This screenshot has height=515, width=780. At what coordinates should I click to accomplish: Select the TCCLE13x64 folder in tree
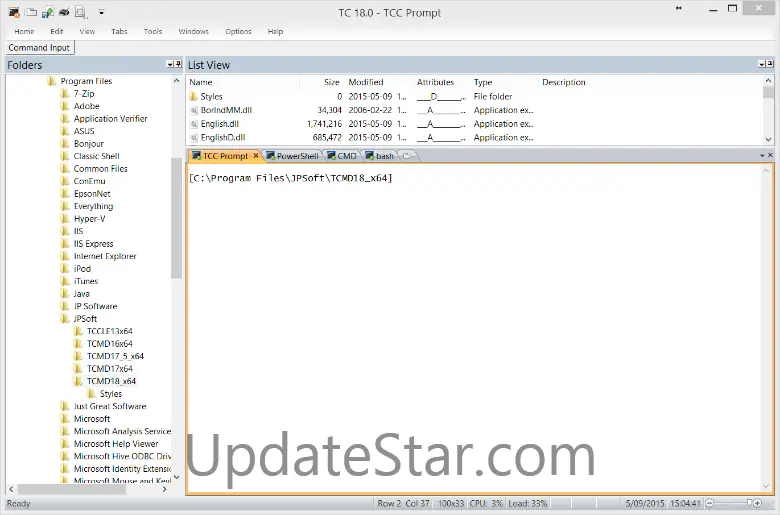(x=109, y=331)
